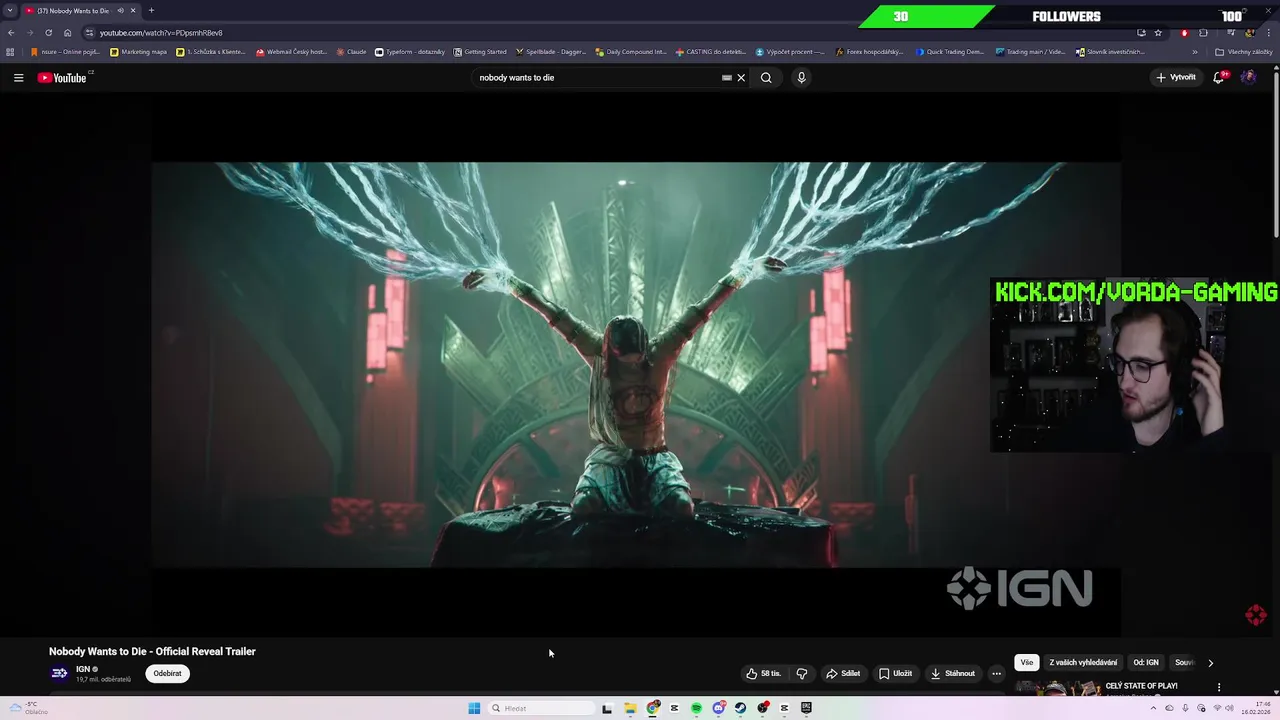Open volume control in system tray
The width and height of the screenshot is (1280, 720).
tap(1229, 708)
